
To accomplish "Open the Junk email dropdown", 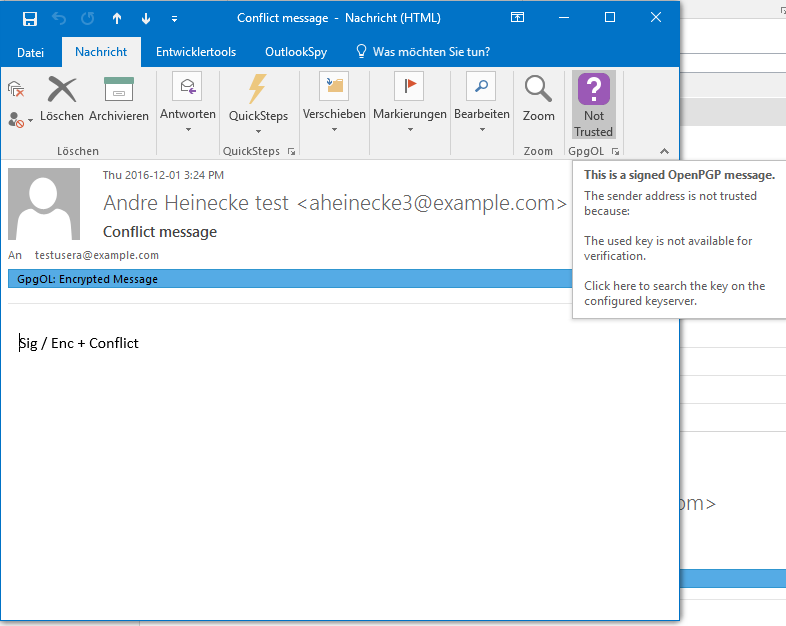I will pyautogui.click(x=20, y=119).
